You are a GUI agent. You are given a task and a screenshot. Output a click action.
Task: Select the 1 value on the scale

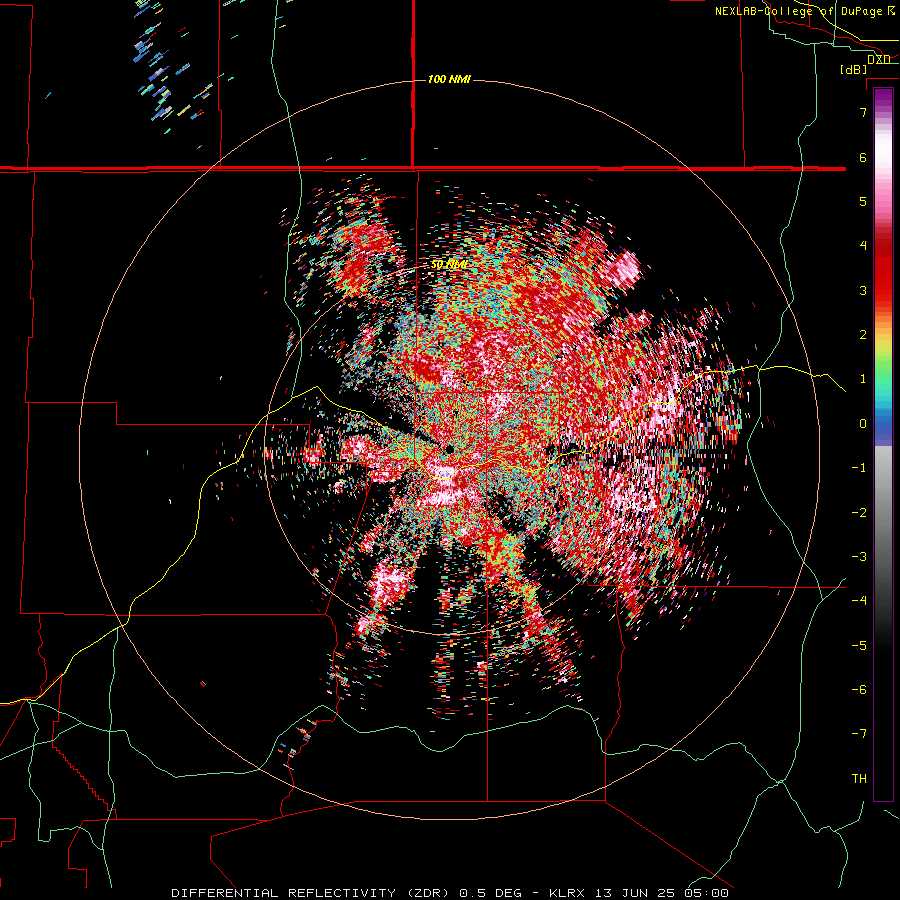863,379
